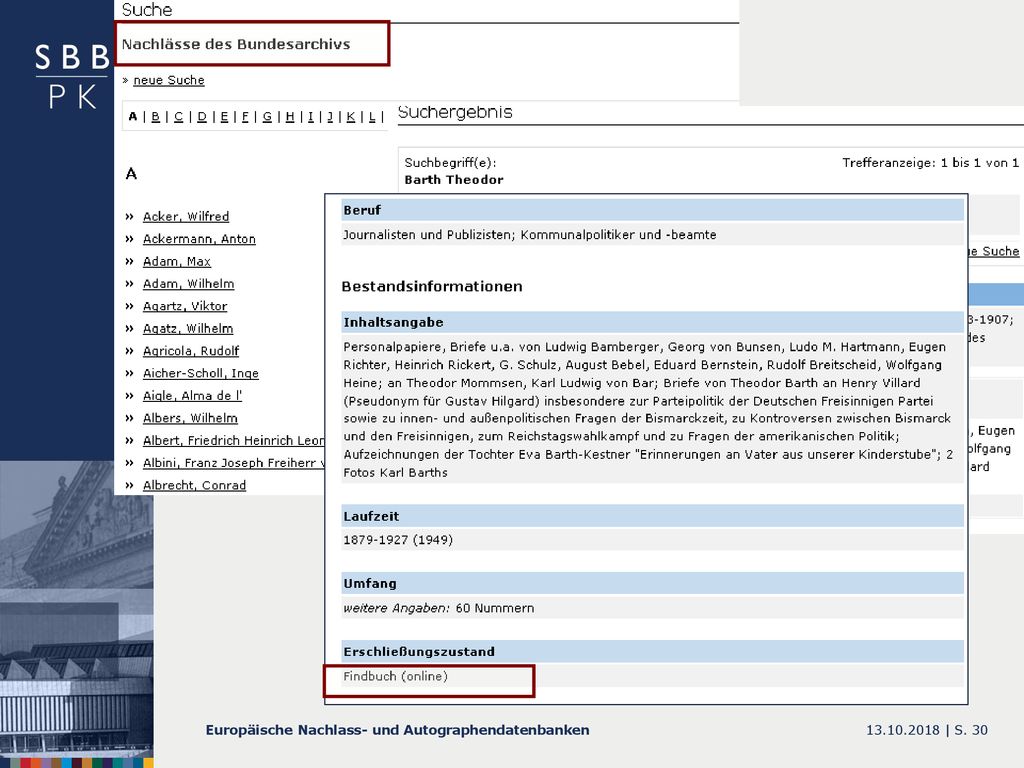Select letter K in the alphabet index
Screen dimensions: 1024x768
[x=351, y=117]
